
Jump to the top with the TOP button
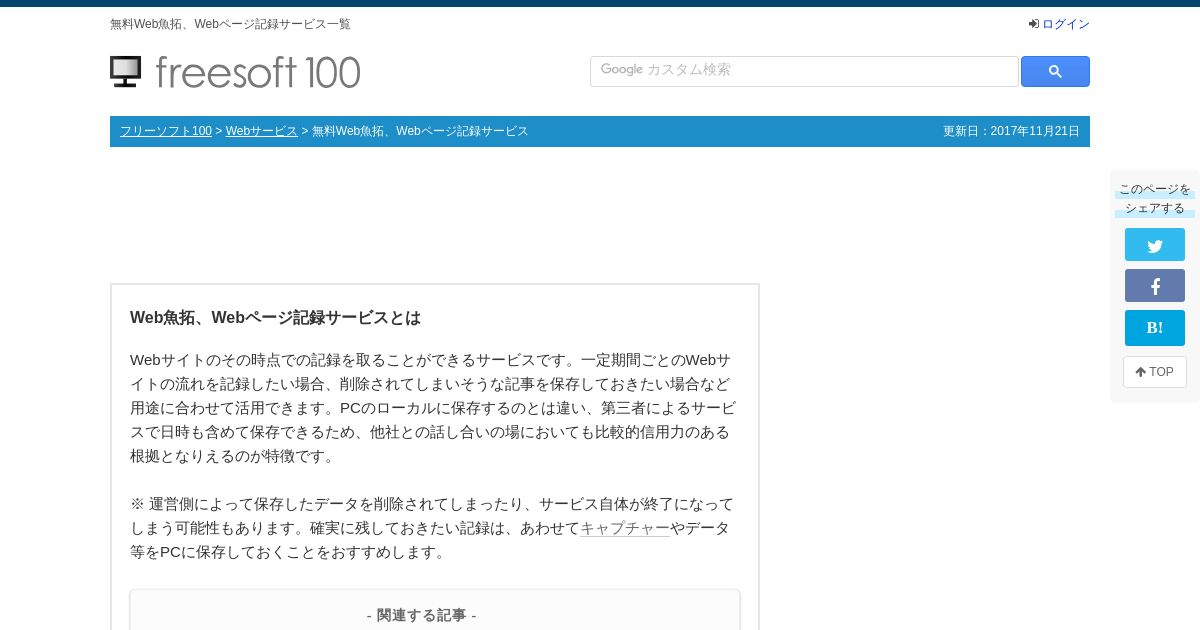[x=1155, y=372]
